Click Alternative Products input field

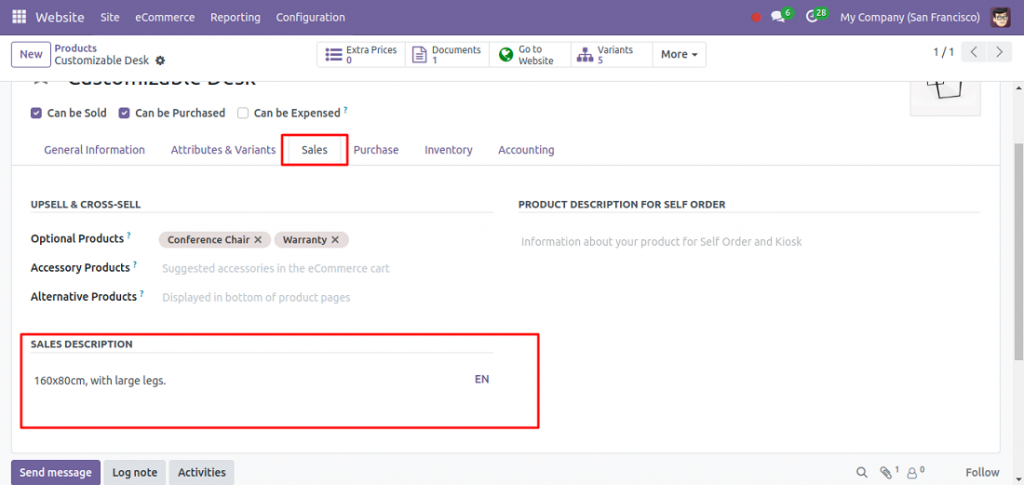pyautogui.click(x=326, y=298)
